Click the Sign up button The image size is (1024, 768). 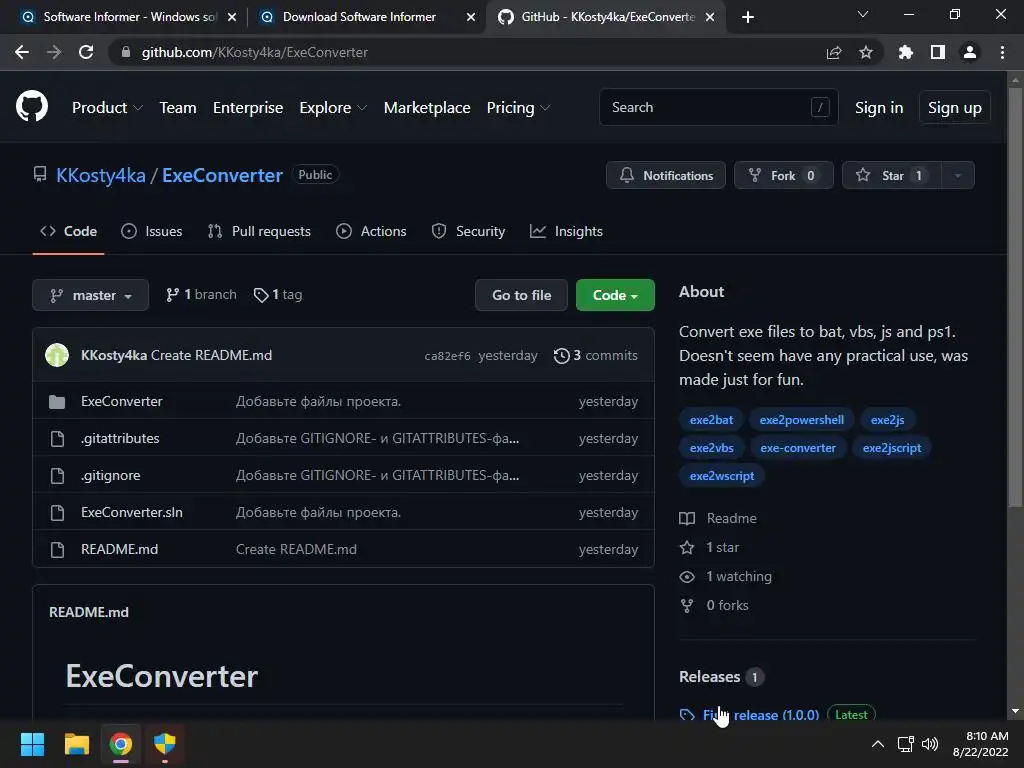(954, 107)
